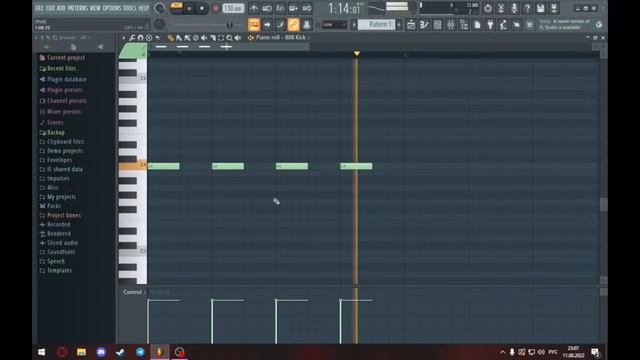
Task: Click the export/render icon beside save
Action: click(x=554, y=8)
